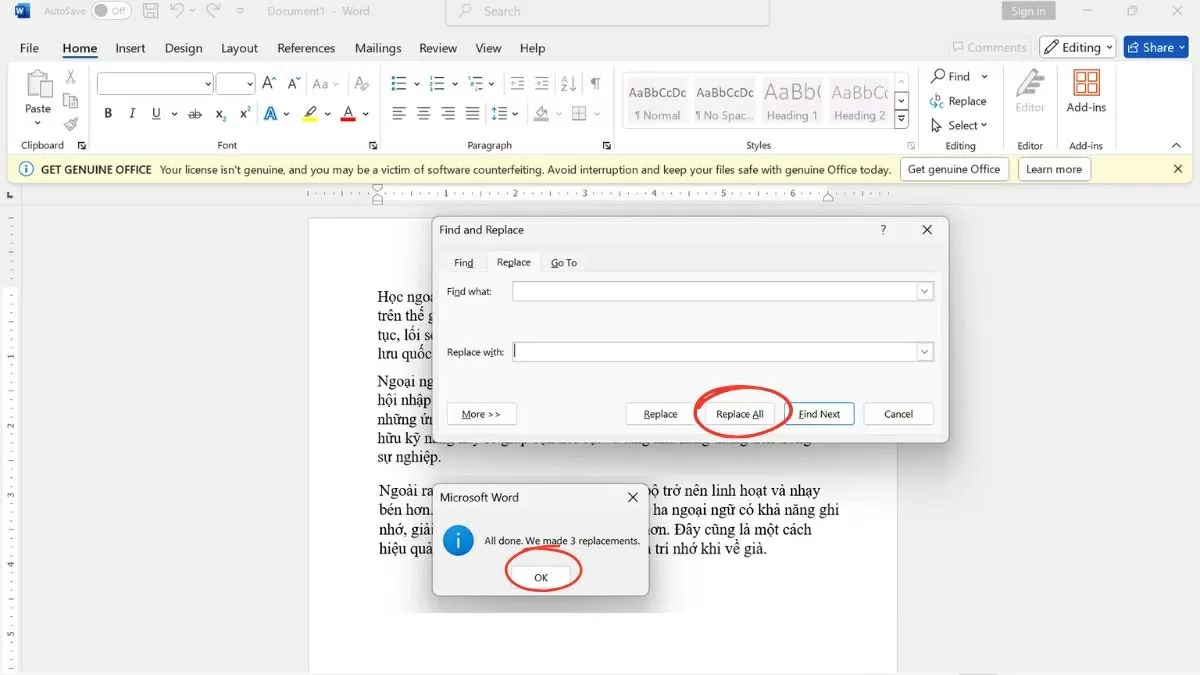Click the Strikethrough text icon
The width and height of the screenshot is (1200, 675).
click(x=195, y=114)
